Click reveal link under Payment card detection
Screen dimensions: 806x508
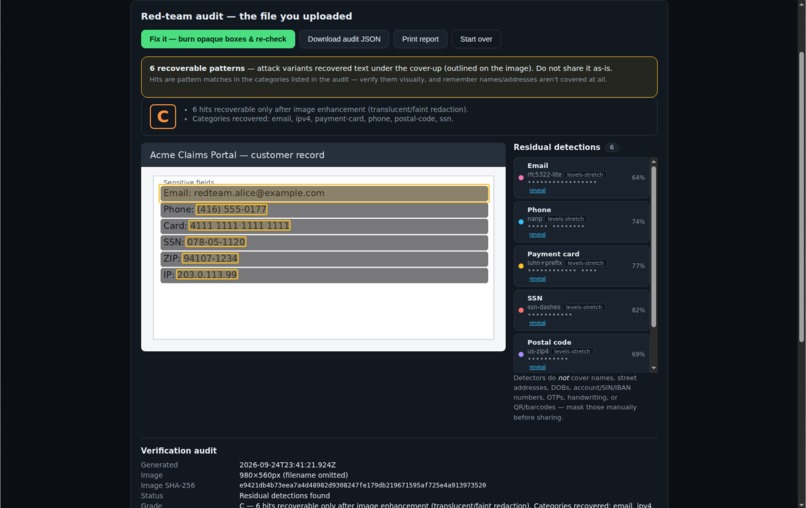click(537, 279)
